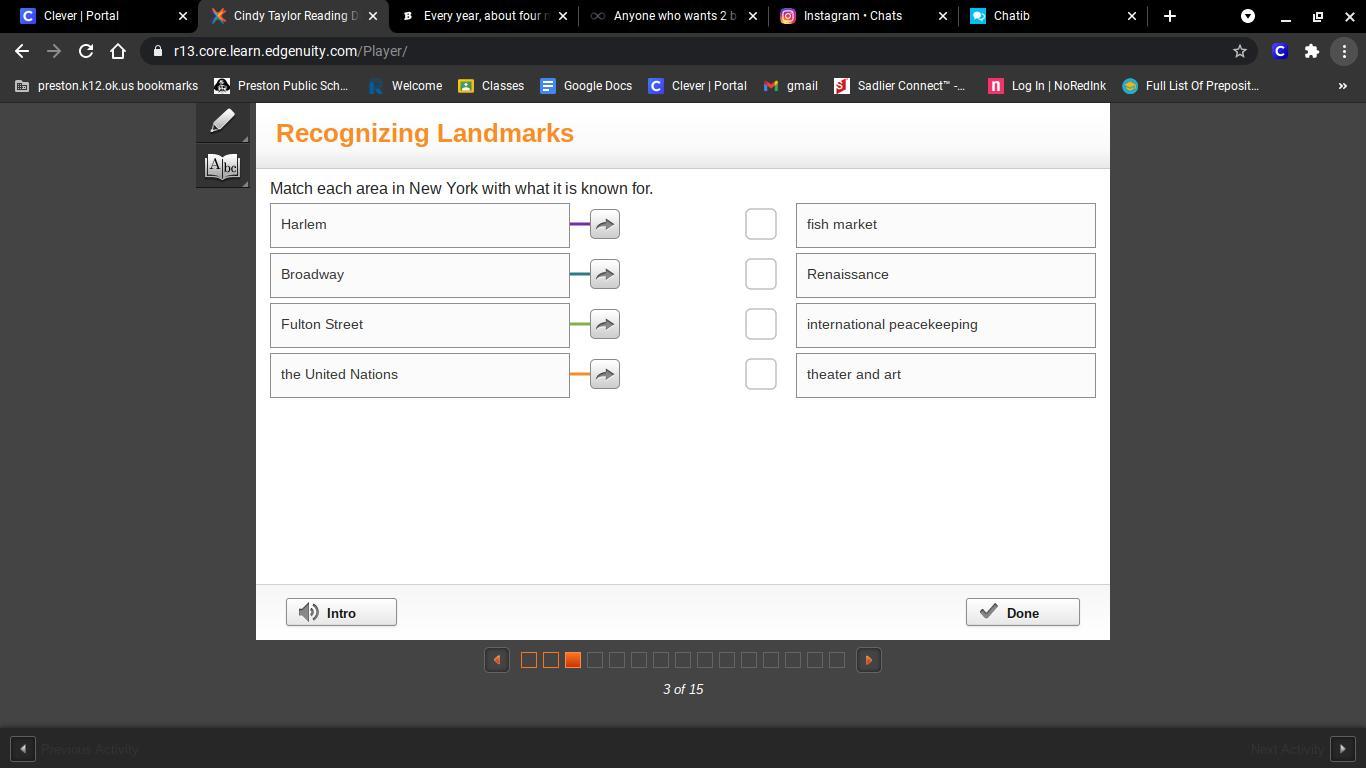Viewport: 1366px width, 768px height.
Task: Open a new browser tab
Action: [1169, 16]
